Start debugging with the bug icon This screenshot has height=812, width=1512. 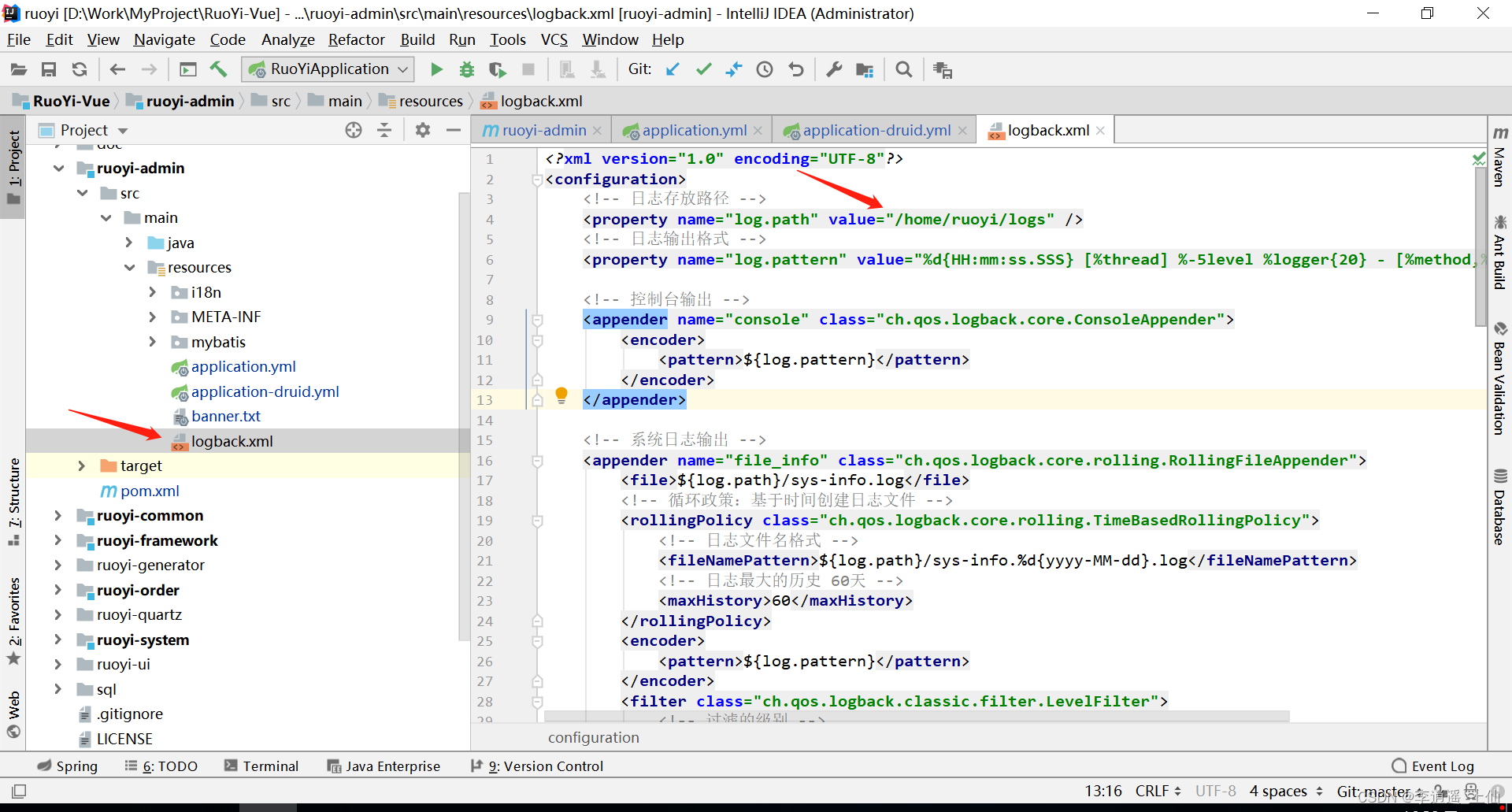click(x=467, y=69)
